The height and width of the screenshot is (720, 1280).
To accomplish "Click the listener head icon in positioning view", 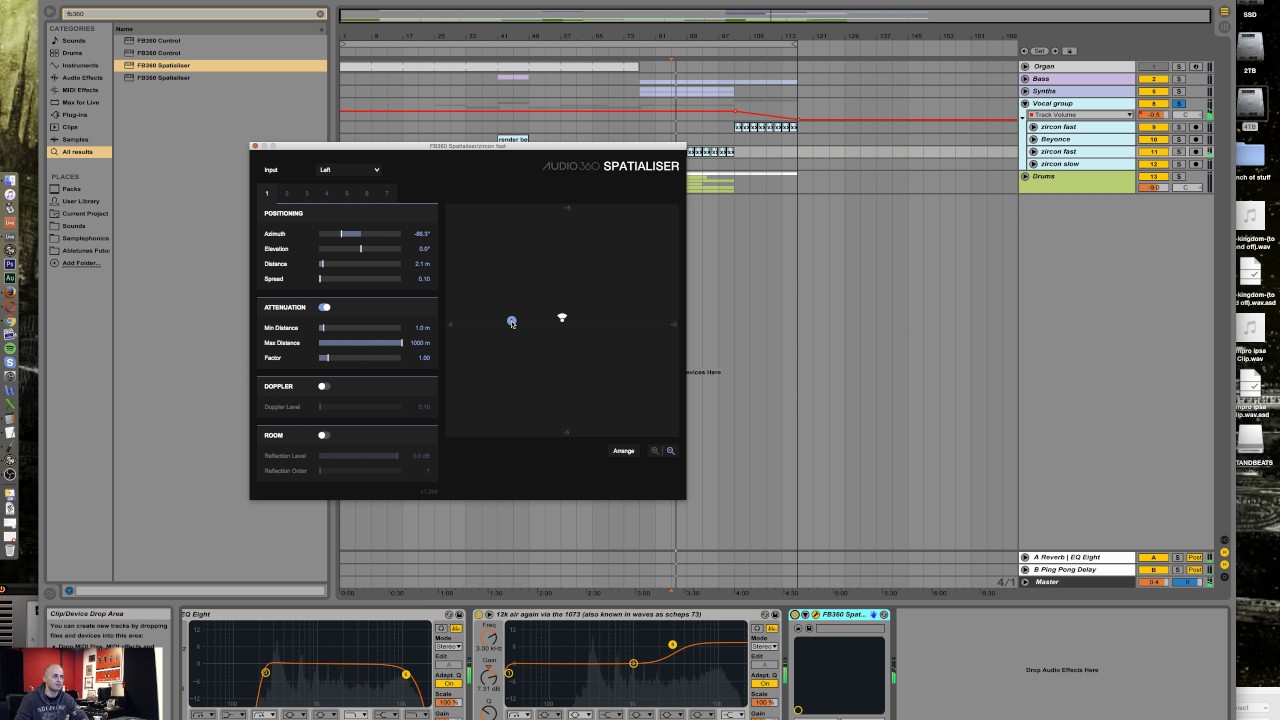I will click(562, 318).
